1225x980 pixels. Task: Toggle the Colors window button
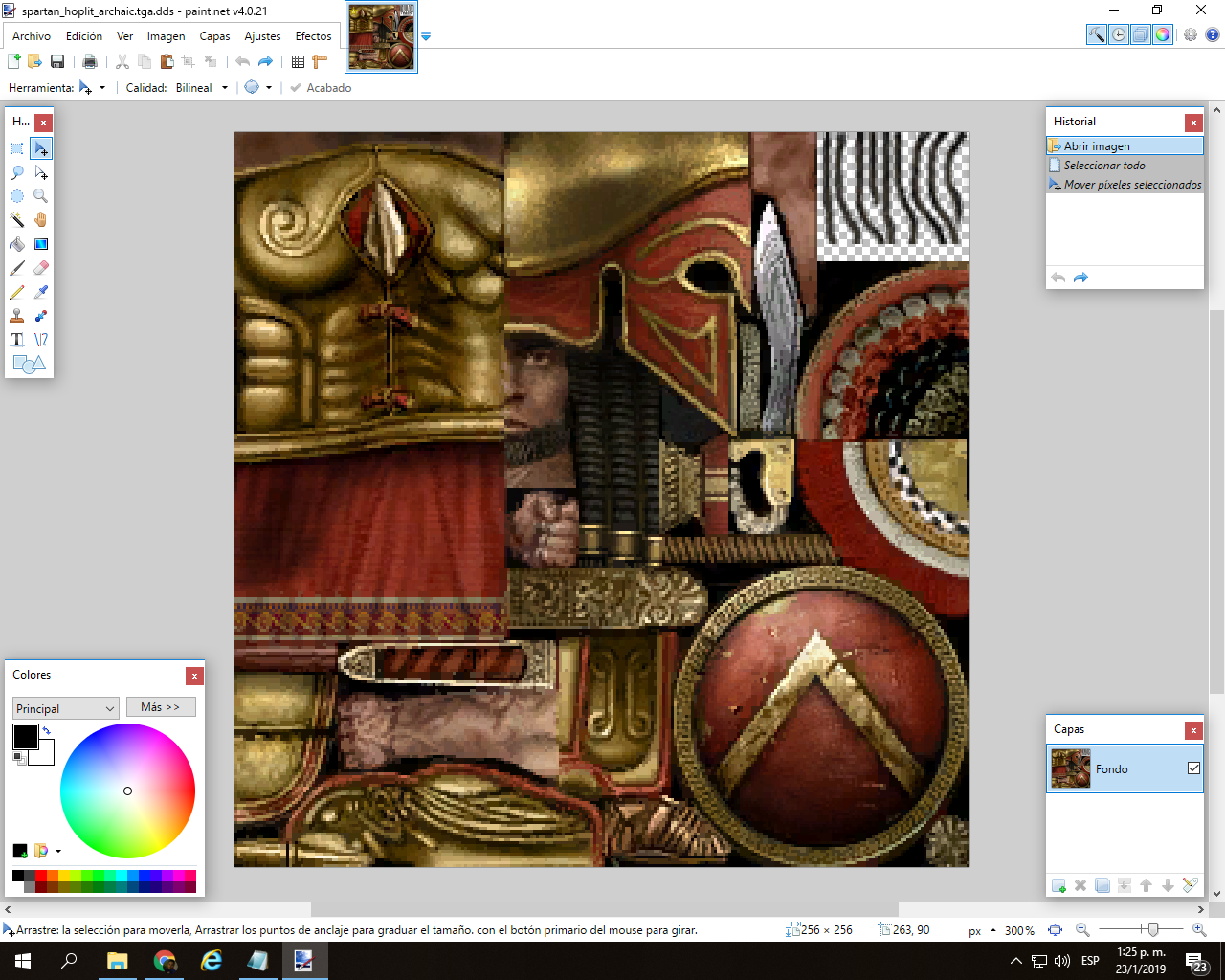[x=1162, y=34]
